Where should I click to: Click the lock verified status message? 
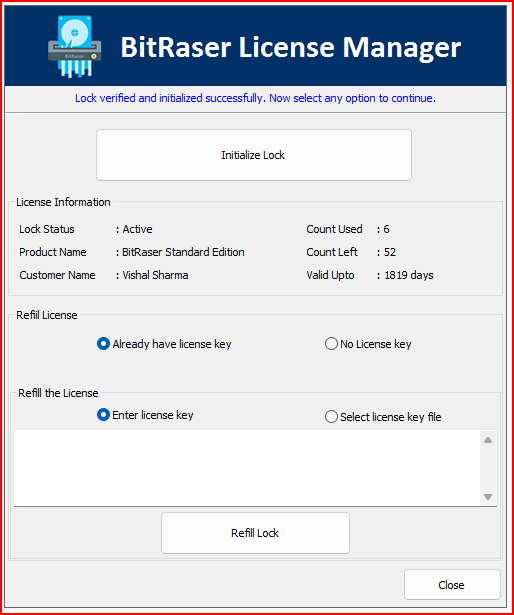tap(255, 98)
